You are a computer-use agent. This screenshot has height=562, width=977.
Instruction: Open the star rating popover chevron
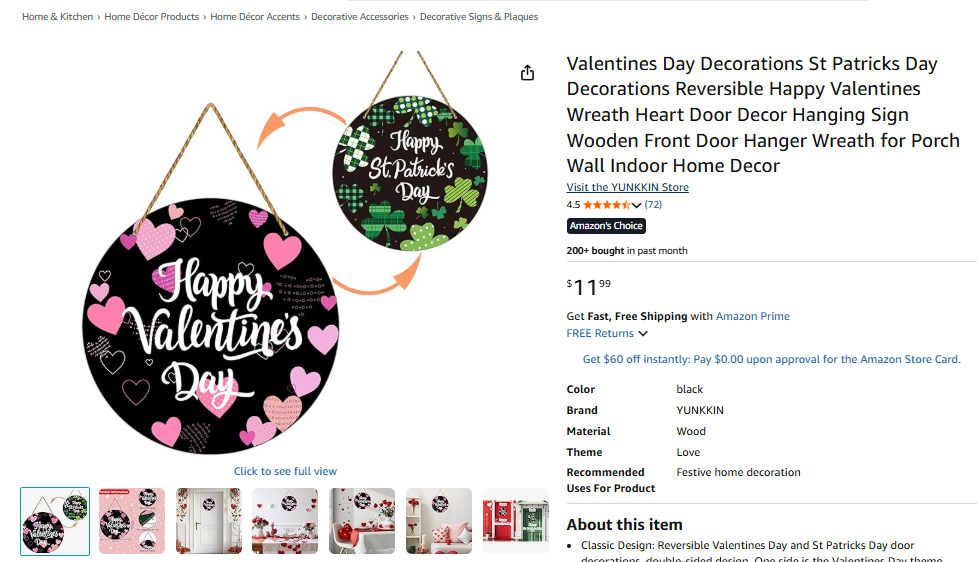click(636, 205)
